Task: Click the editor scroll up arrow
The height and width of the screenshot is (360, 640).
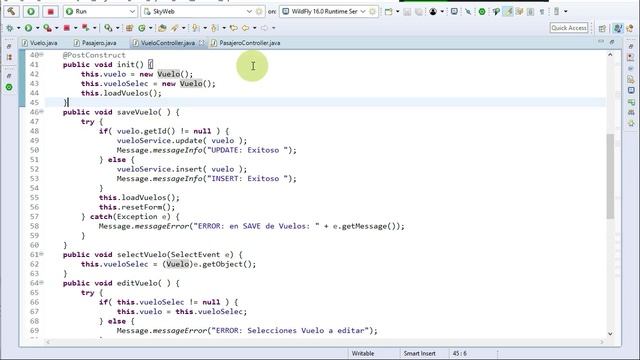Action: click(x=610, y=55)
